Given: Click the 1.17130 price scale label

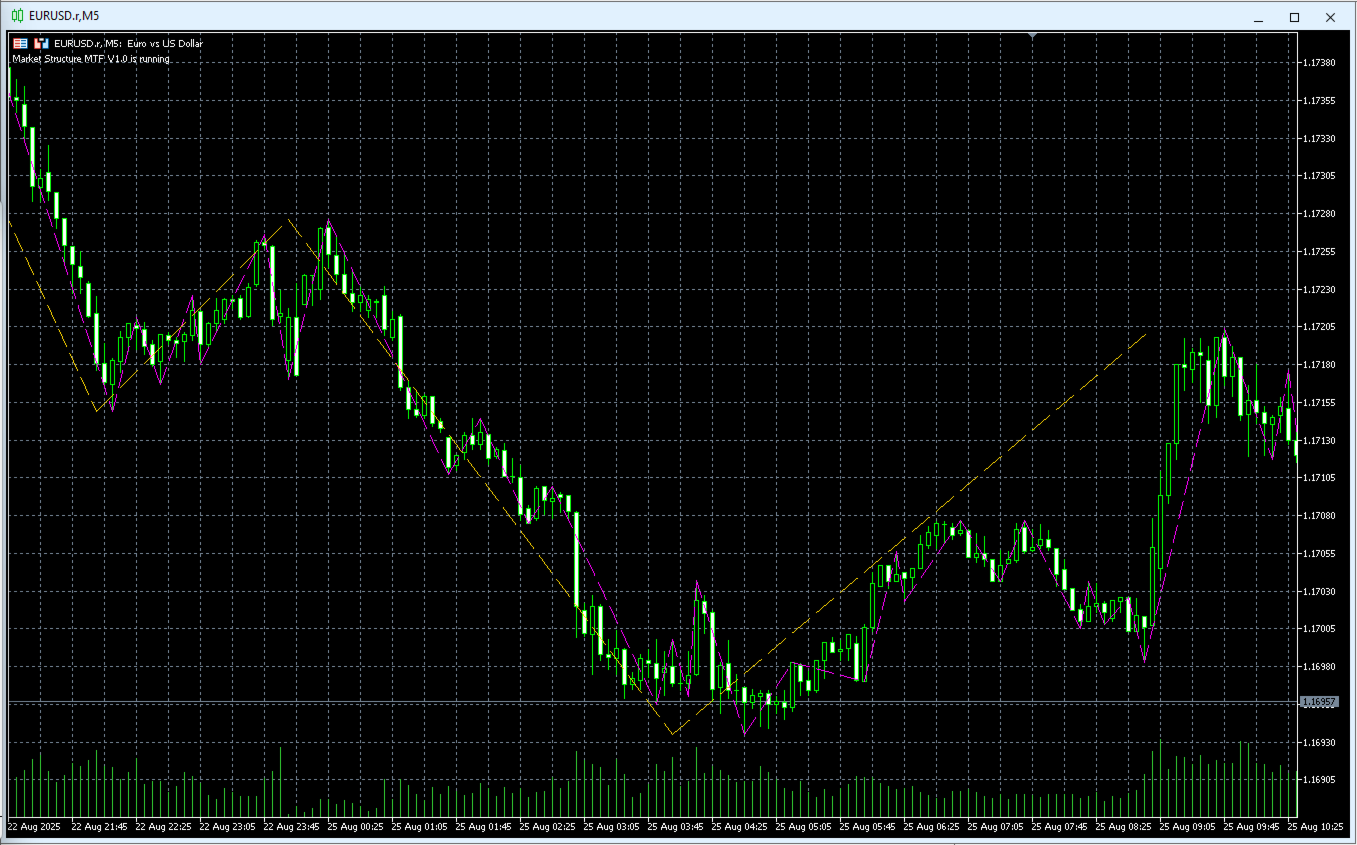Looking at the screenshot, I should [1320, 440].
